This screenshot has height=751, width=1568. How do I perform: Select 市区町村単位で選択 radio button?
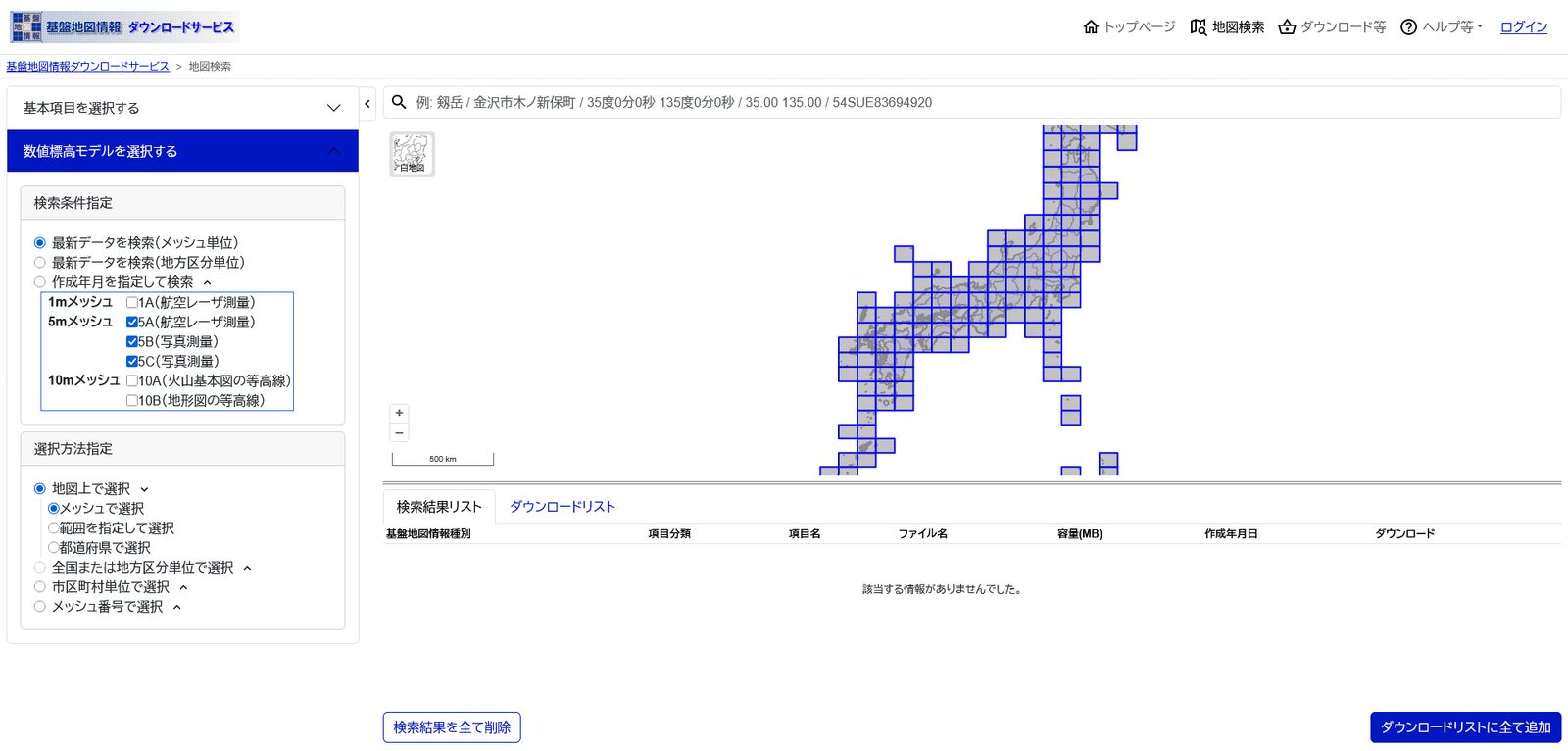[40, 587]
